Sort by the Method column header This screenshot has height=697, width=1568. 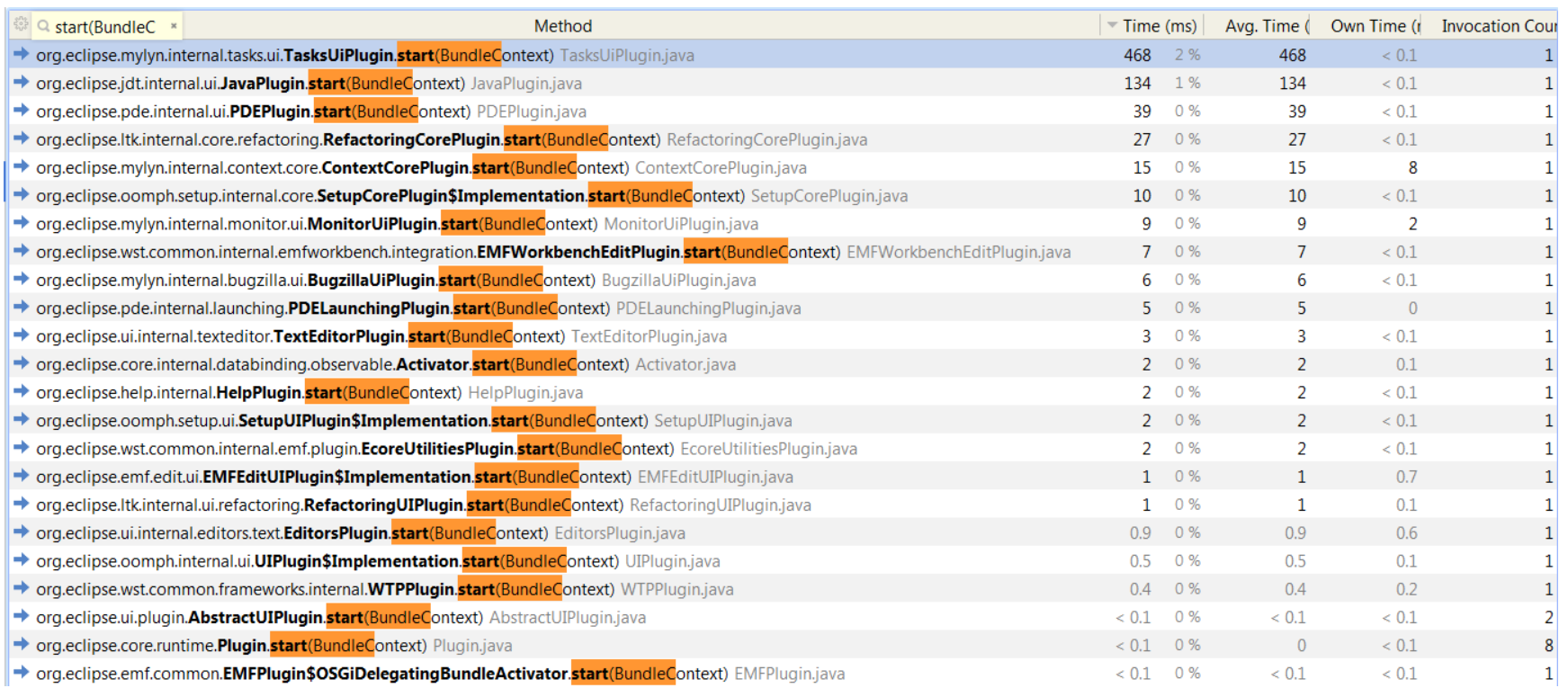(x=562, y=26)
